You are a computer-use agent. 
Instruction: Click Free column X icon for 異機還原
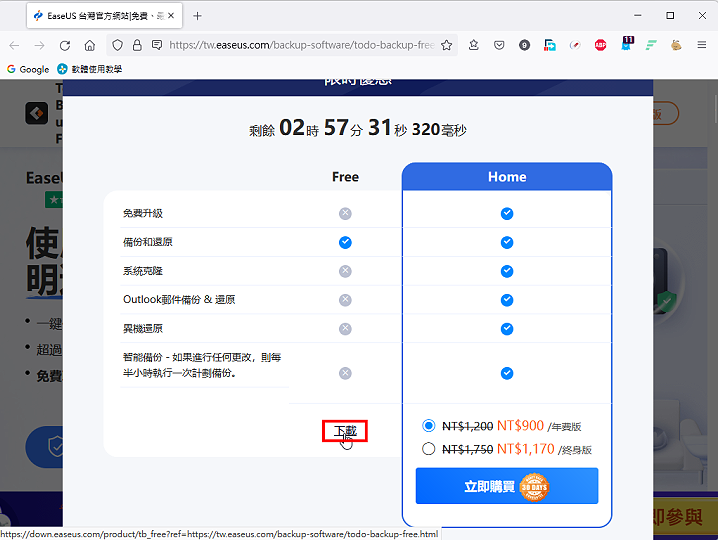click(x=345, y=329)
